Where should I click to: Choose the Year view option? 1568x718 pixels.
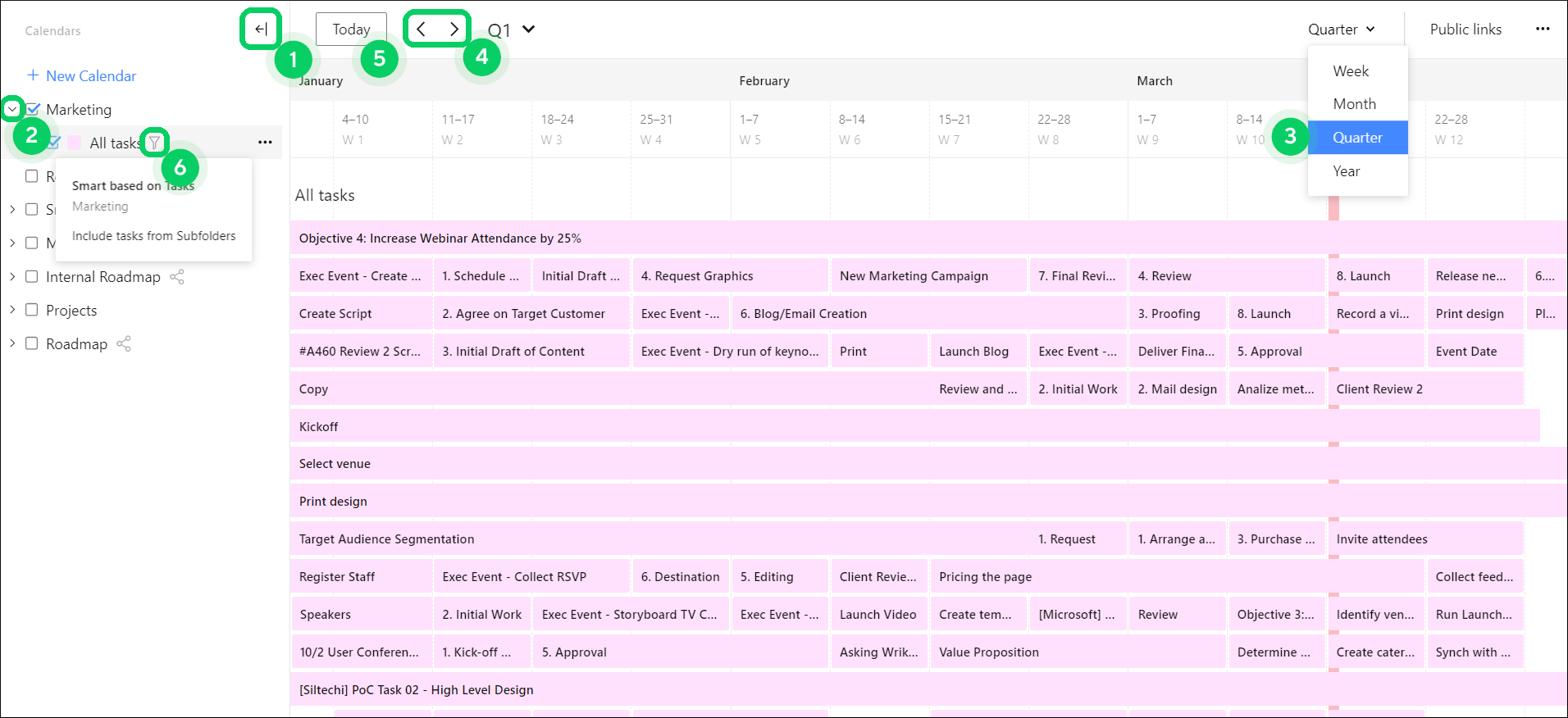(1347, 171)
